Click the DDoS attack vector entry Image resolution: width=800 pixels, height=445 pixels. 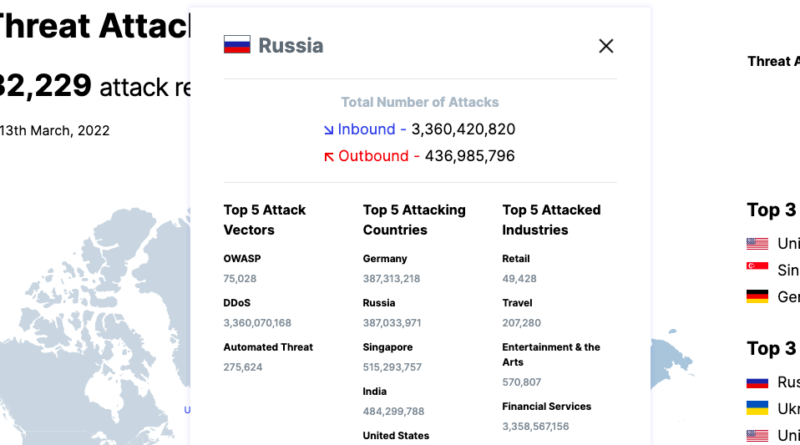pyautogui.click(x=237, y=303)
